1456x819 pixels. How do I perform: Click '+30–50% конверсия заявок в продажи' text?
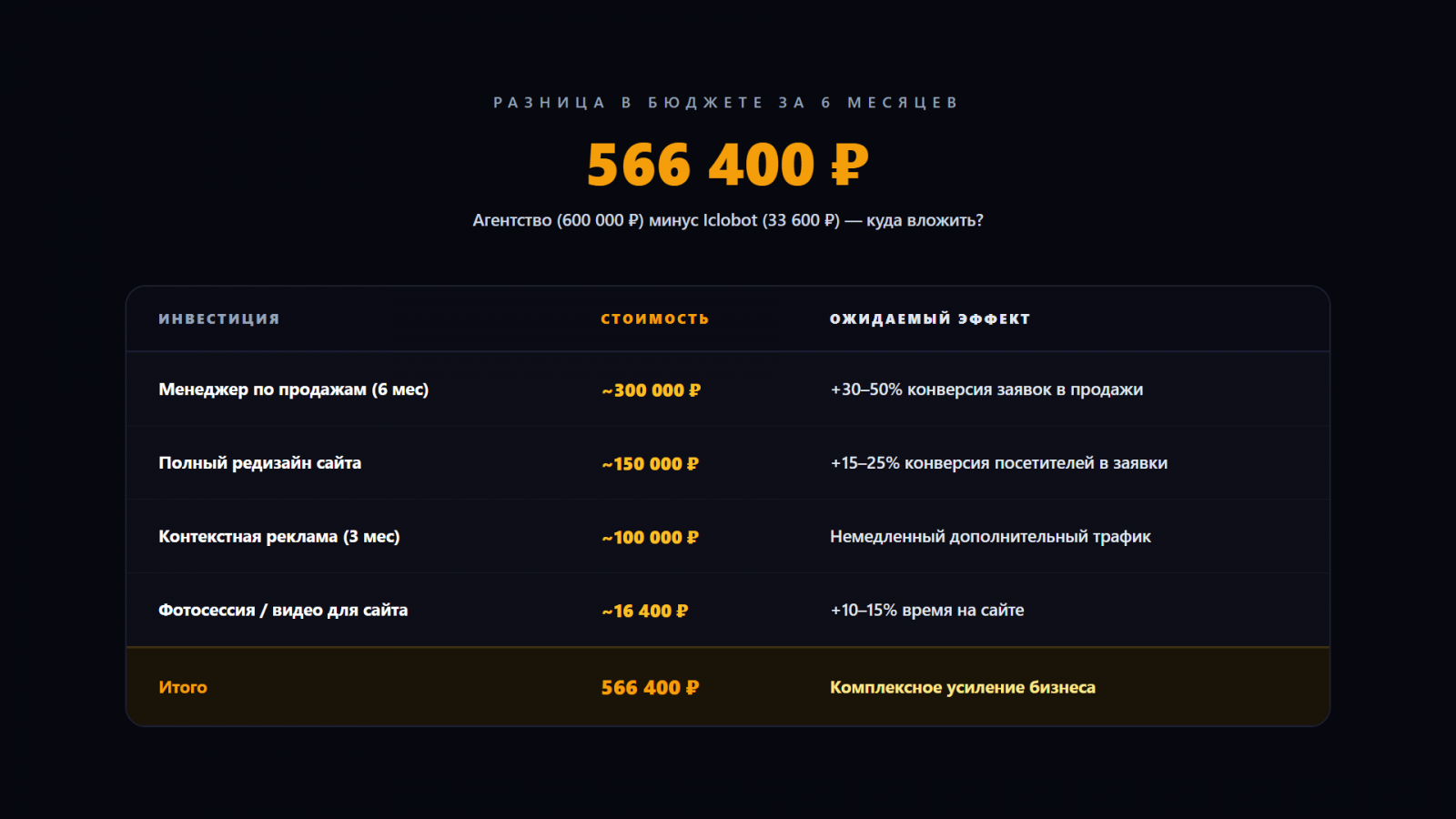986,389
